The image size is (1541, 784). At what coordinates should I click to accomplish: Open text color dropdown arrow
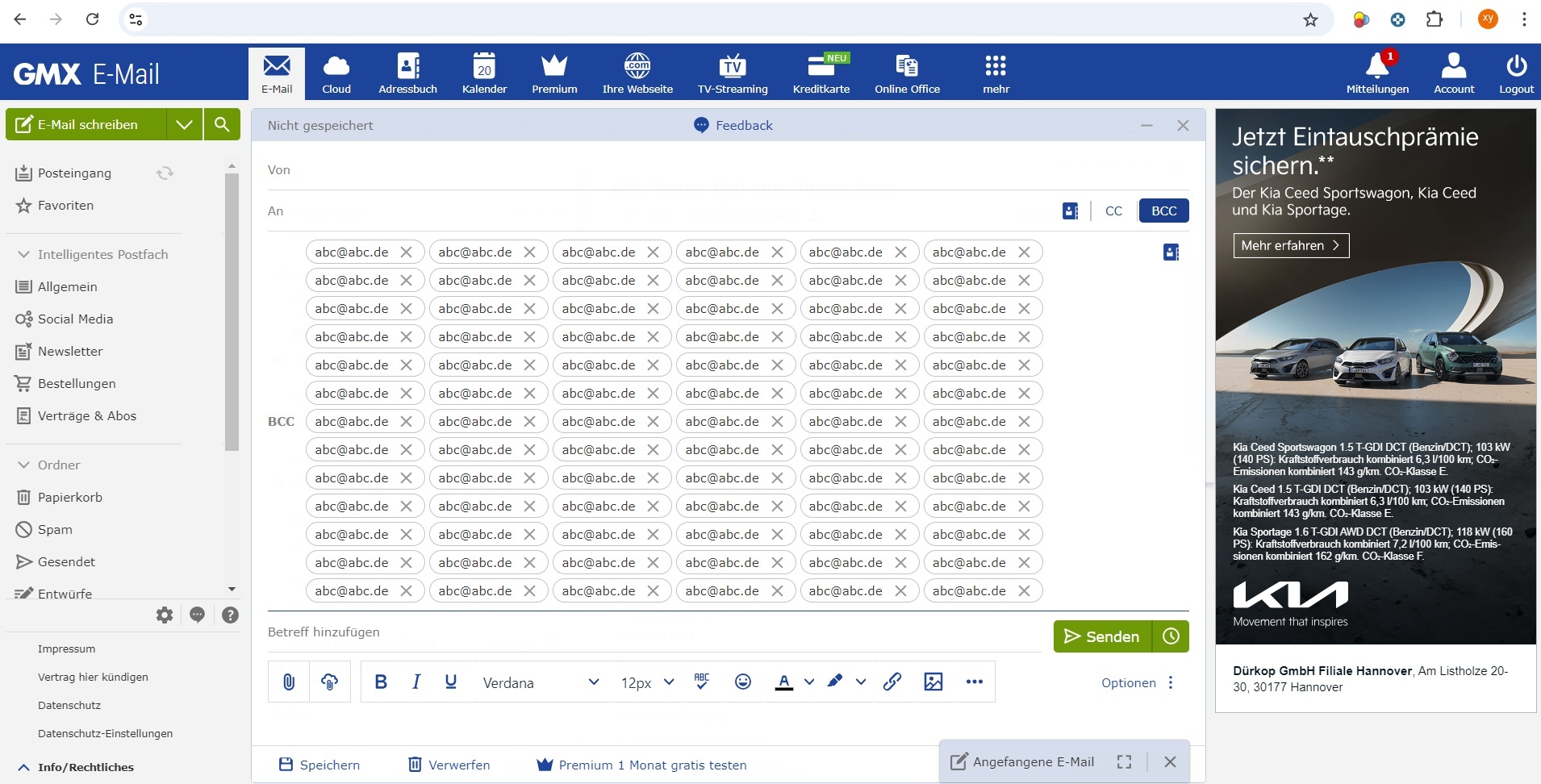click(809, 682)
